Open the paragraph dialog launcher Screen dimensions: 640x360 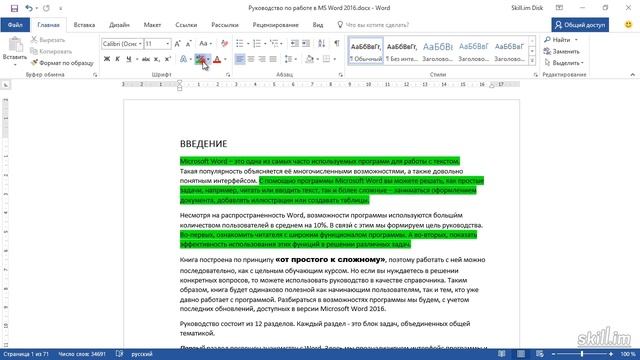click(340, 75)
